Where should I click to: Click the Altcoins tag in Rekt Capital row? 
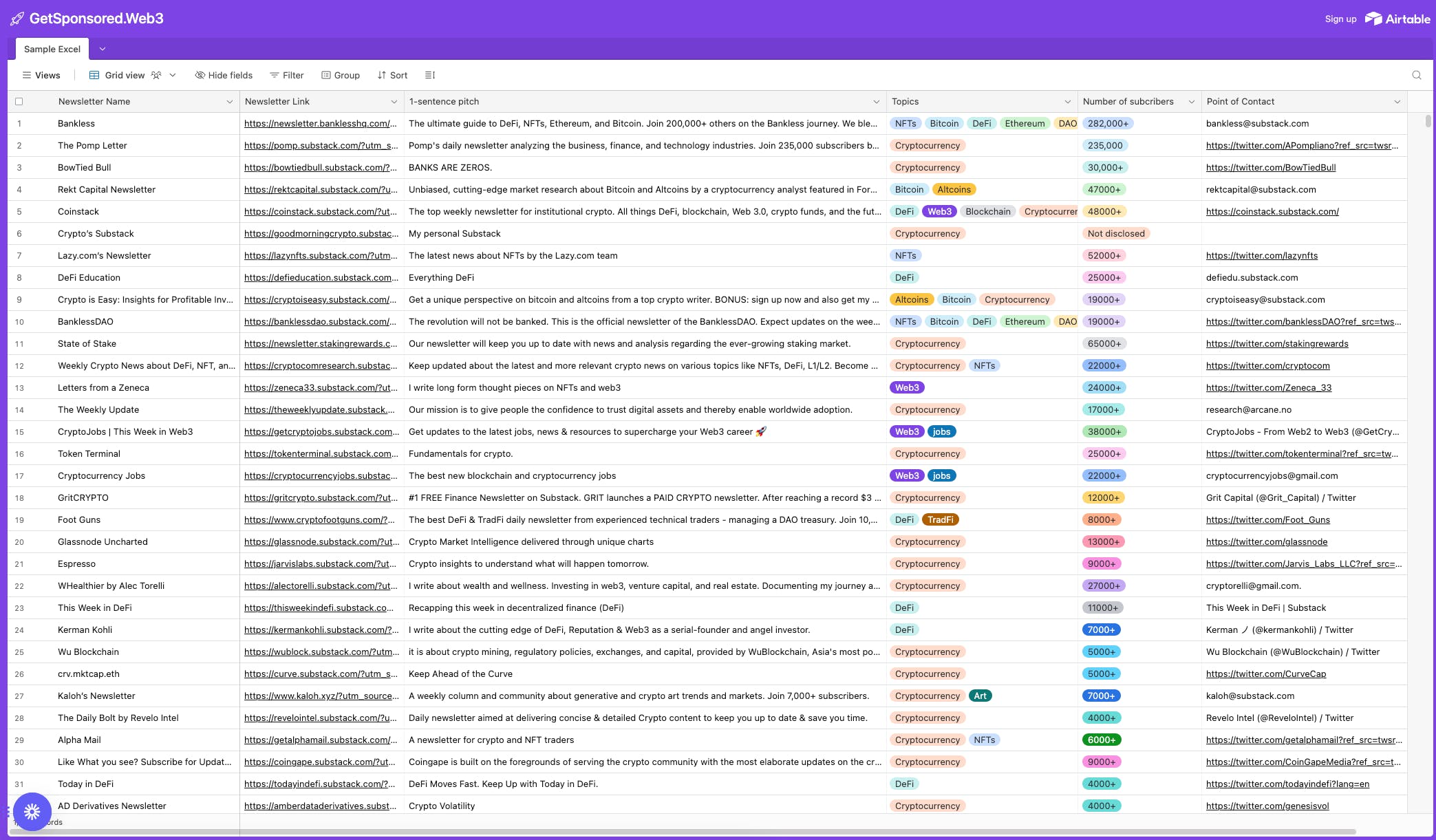954,190
